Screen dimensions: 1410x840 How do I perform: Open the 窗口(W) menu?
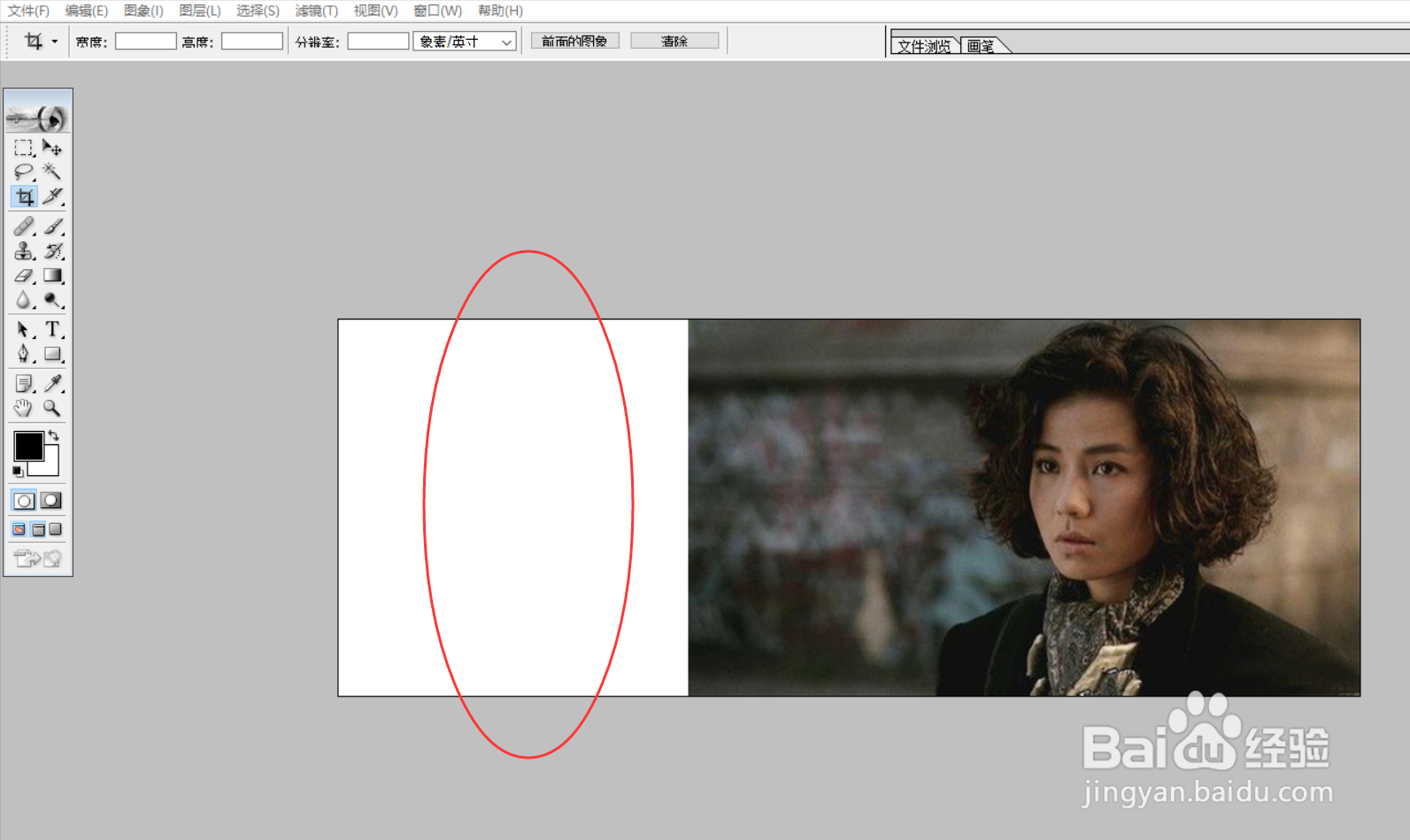tap(437, 11)
